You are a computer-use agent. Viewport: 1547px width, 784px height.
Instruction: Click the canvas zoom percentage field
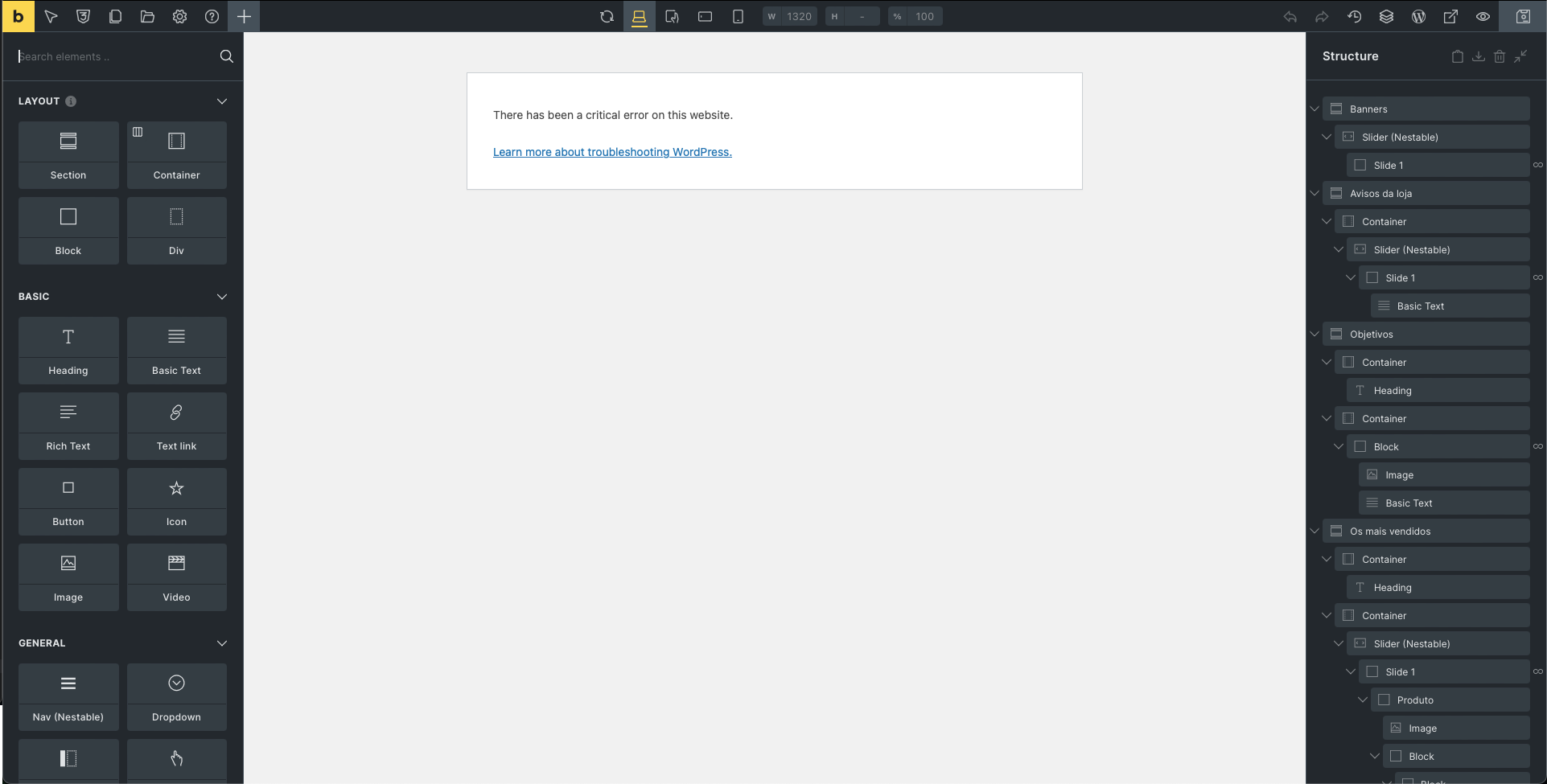point(924,16)
